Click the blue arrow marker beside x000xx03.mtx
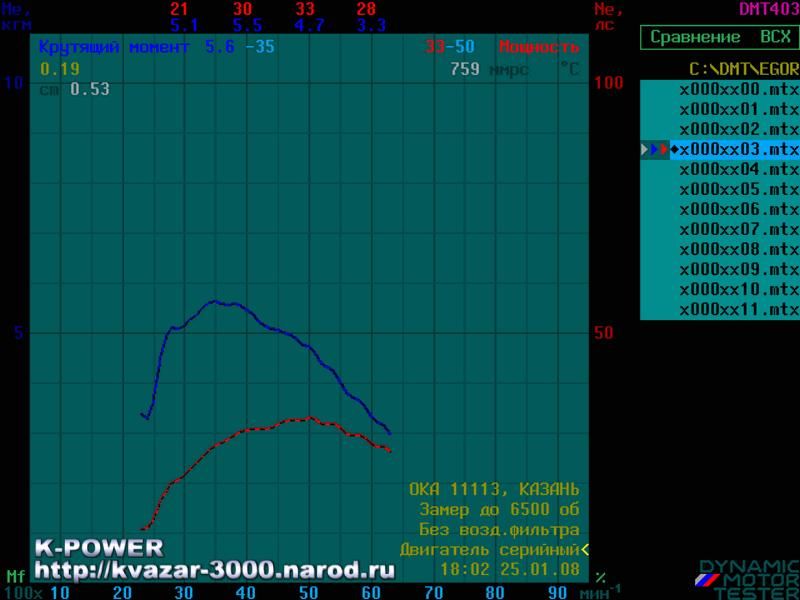The width and height of the screenshot is (800, 600). (654, 149)
